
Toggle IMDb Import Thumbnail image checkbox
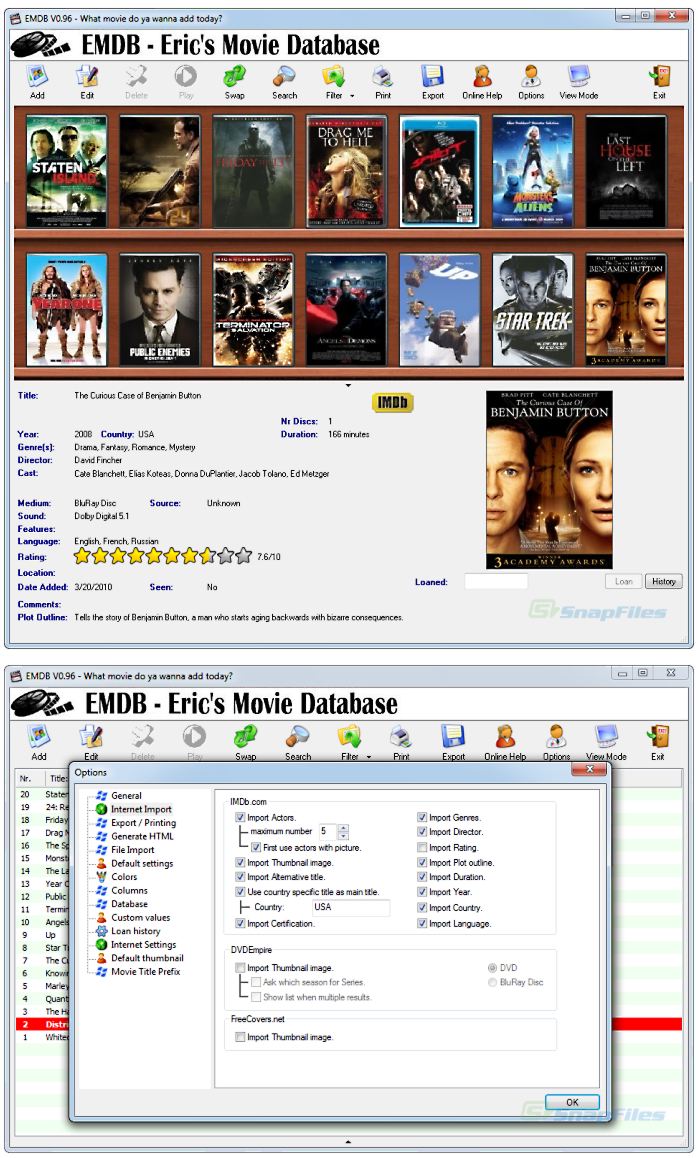pyautogui.click(x=240, y=863)
